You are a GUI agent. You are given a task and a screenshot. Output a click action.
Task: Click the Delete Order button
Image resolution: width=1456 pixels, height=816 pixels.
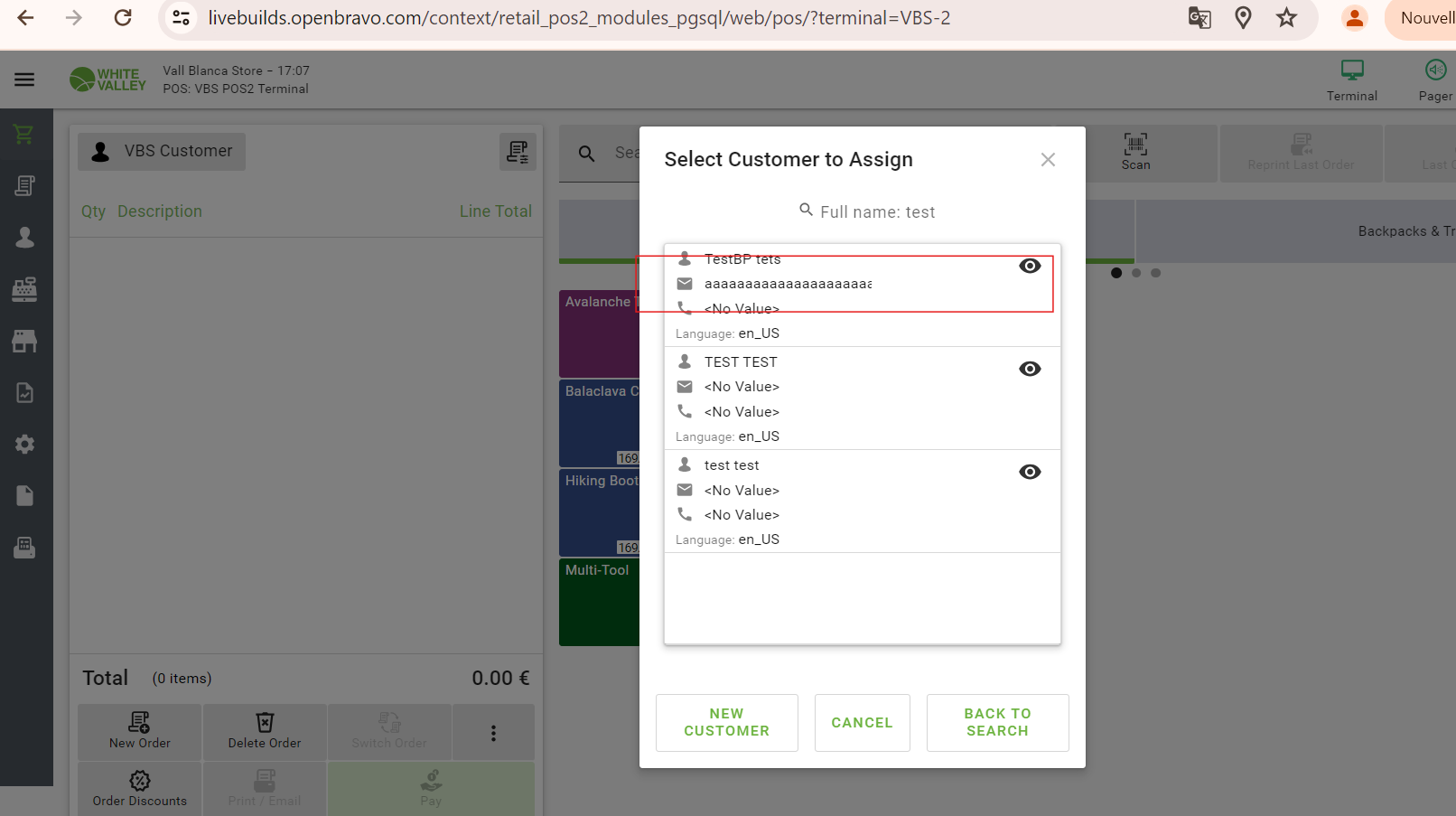coord(265,731)
